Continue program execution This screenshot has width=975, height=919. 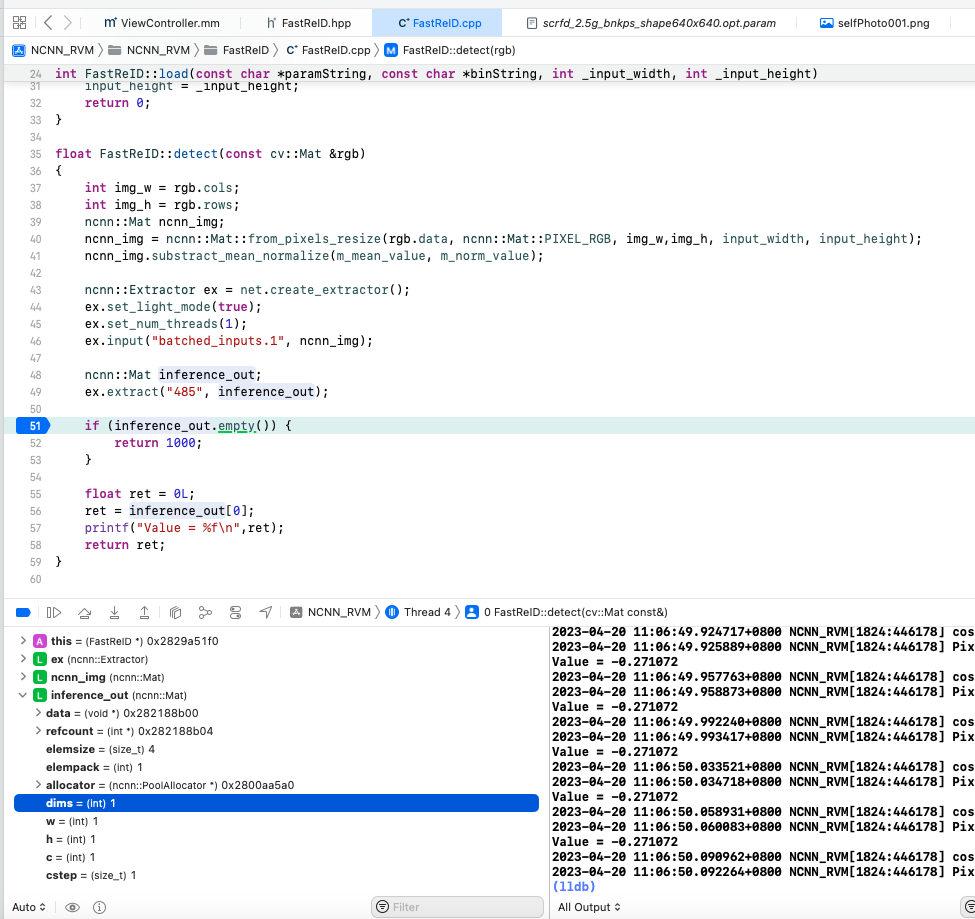(54, 612)
